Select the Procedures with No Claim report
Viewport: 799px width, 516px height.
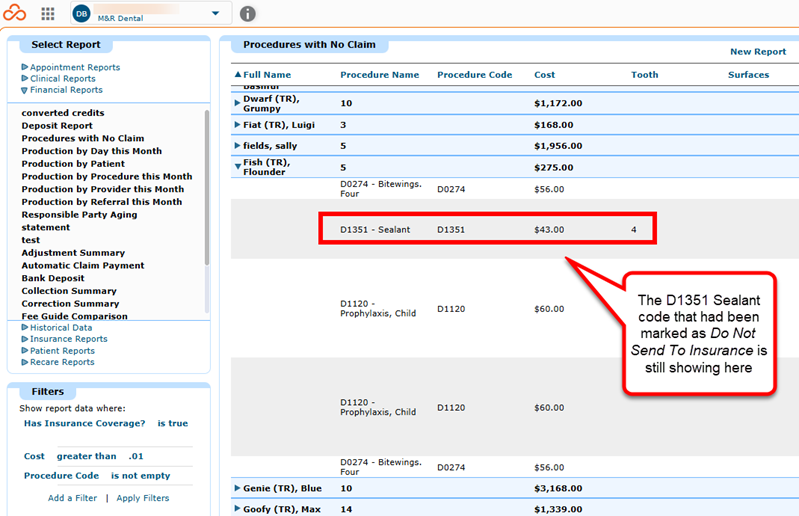(x=83, y=138)
